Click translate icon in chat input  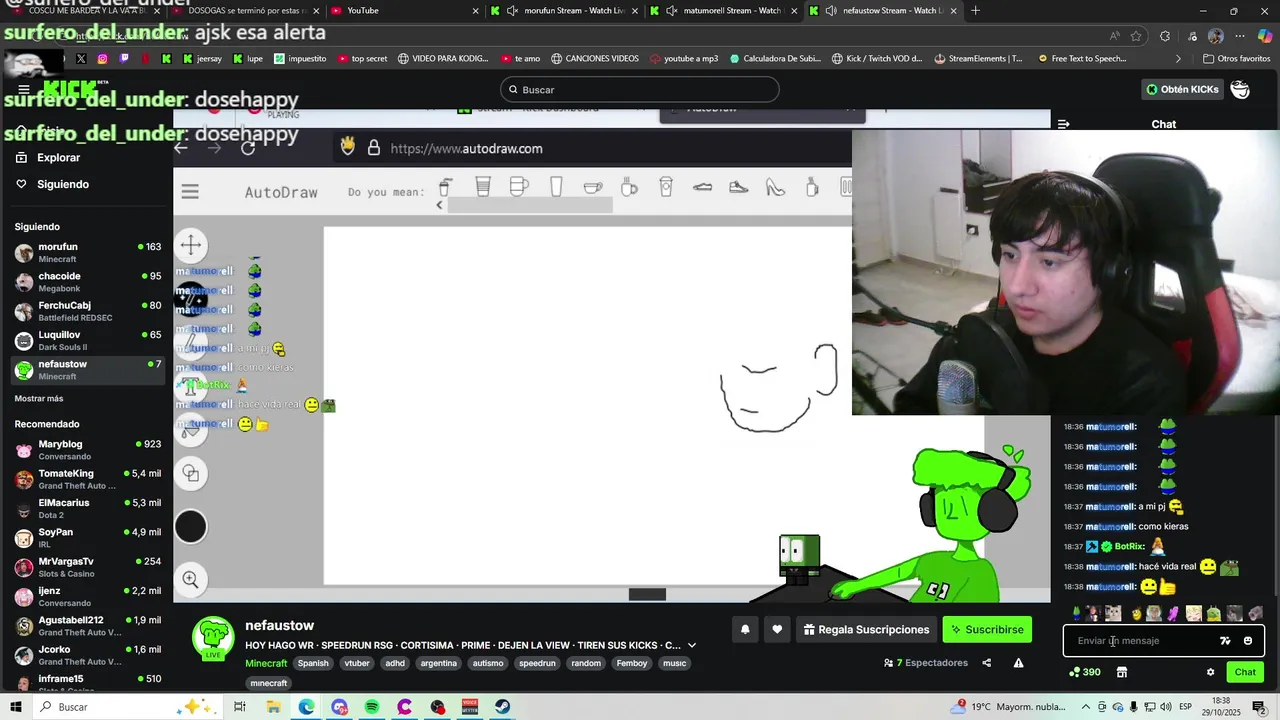click(x=1225, y=641)
